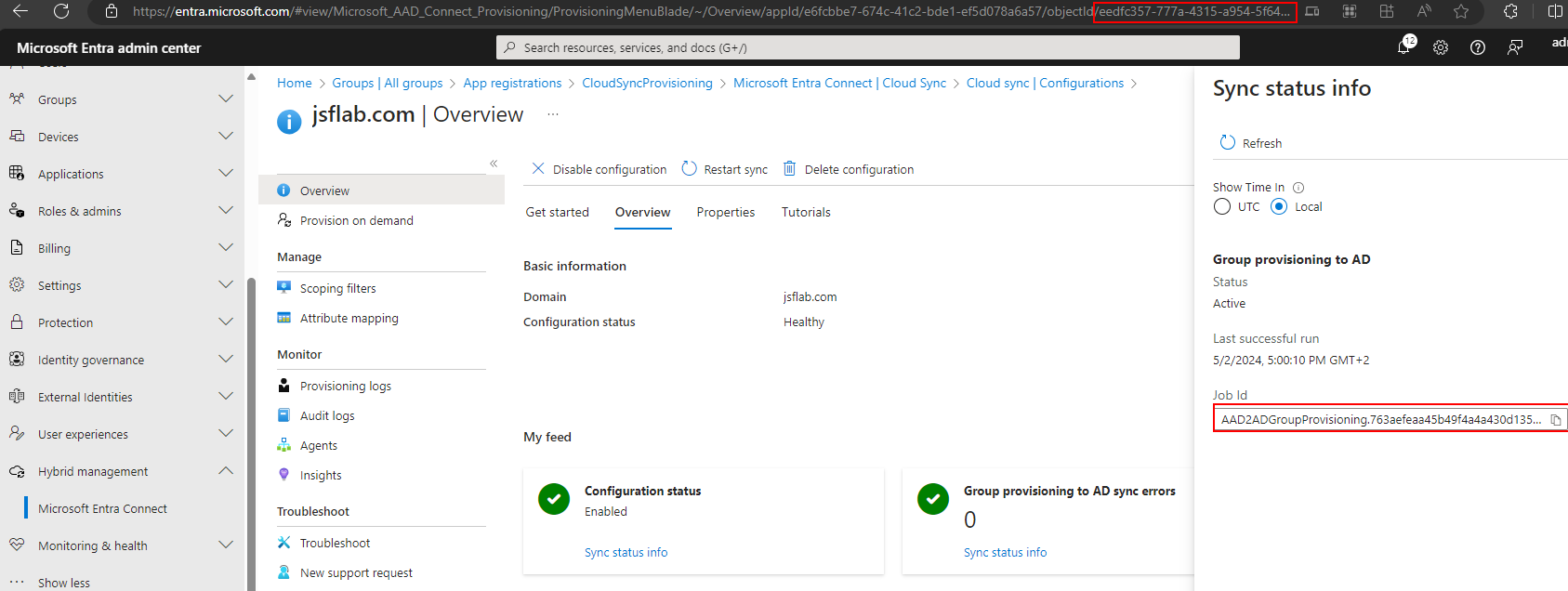Viewport: 1568px width, 591px height.
Task: Open browser extensions puzzle icon
Action: pyautogui.click(x=1510, y=11)
